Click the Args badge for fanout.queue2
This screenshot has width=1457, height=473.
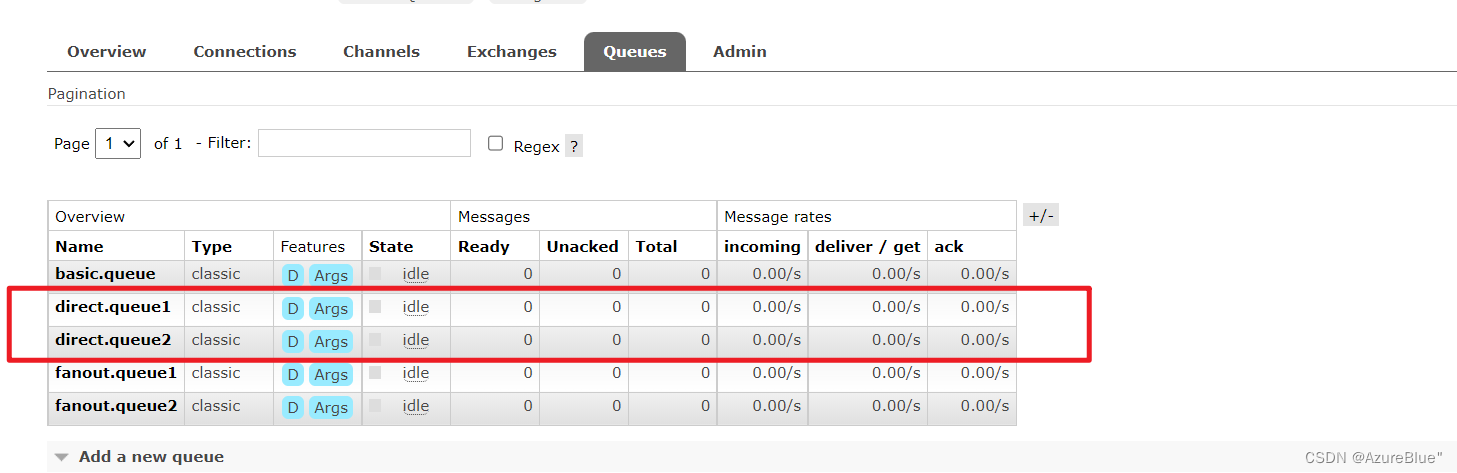click(x=331, y=407)
